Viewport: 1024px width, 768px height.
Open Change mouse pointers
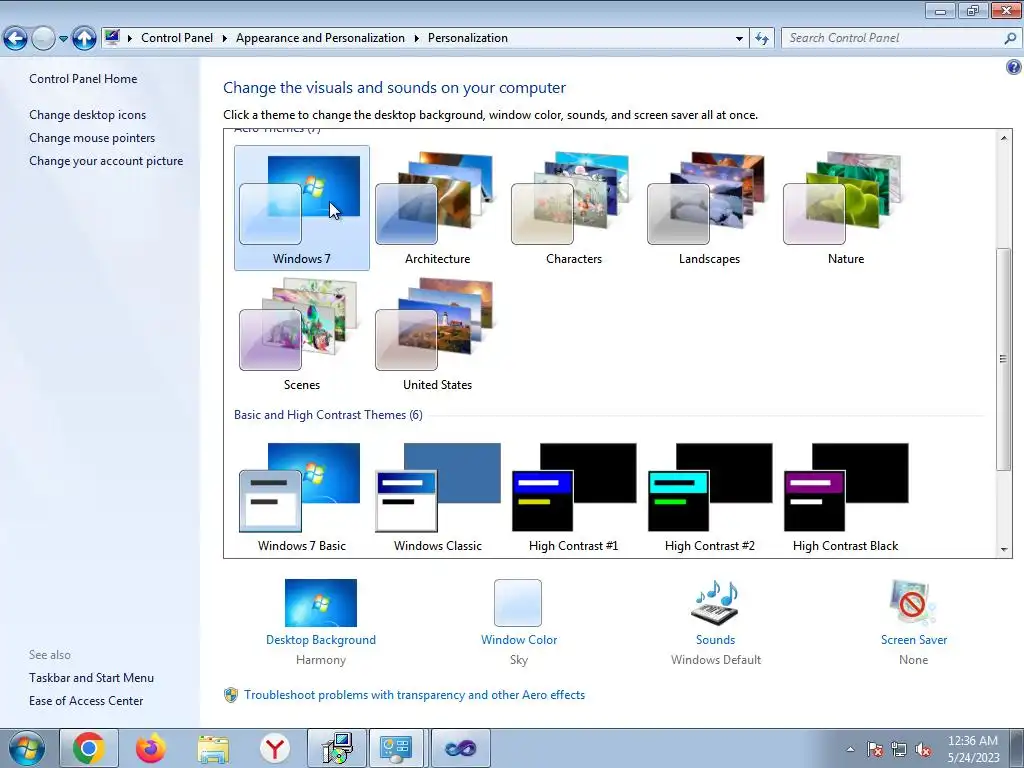coord(92,138)
